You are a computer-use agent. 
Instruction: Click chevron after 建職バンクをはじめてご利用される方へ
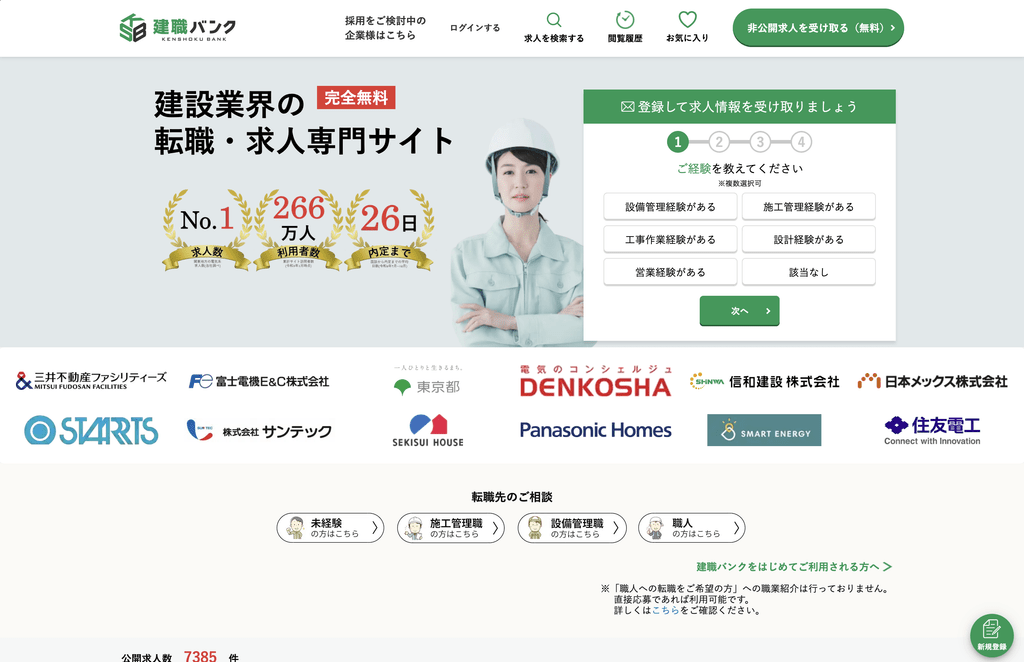[888, 567]
